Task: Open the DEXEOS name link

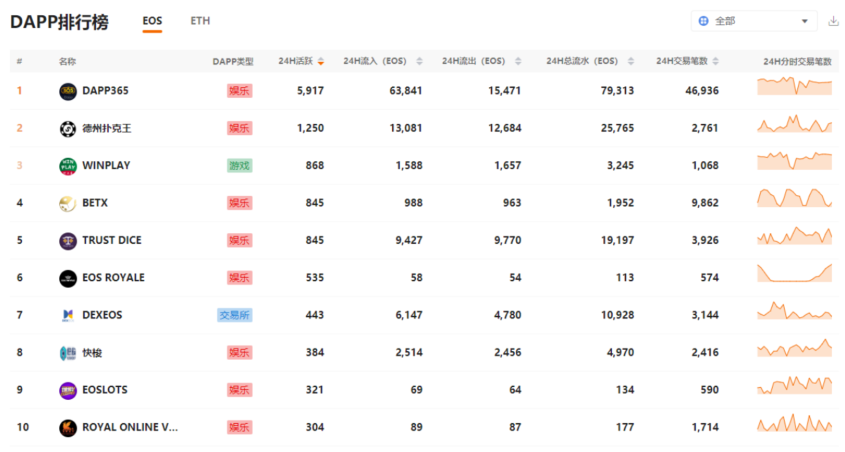Action: pyautogui.click(x=102, y=315)
